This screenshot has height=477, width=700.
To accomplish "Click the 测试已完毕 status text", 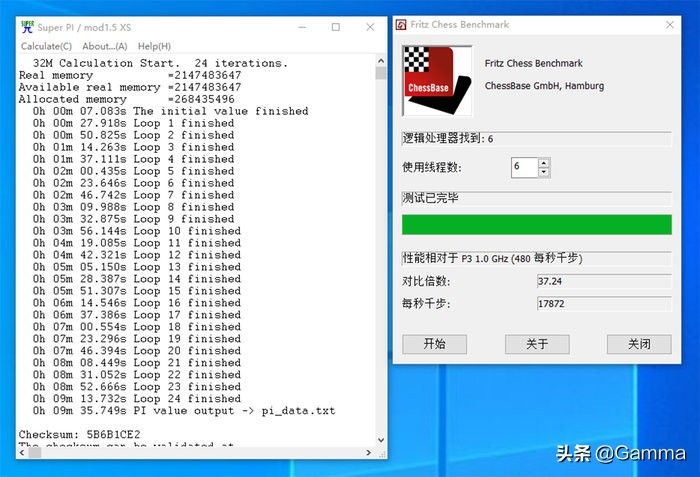I will coord(430,197).
